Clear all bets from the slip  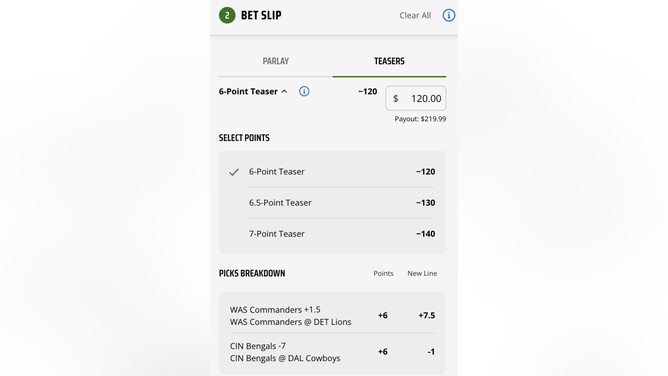[415, 15]
